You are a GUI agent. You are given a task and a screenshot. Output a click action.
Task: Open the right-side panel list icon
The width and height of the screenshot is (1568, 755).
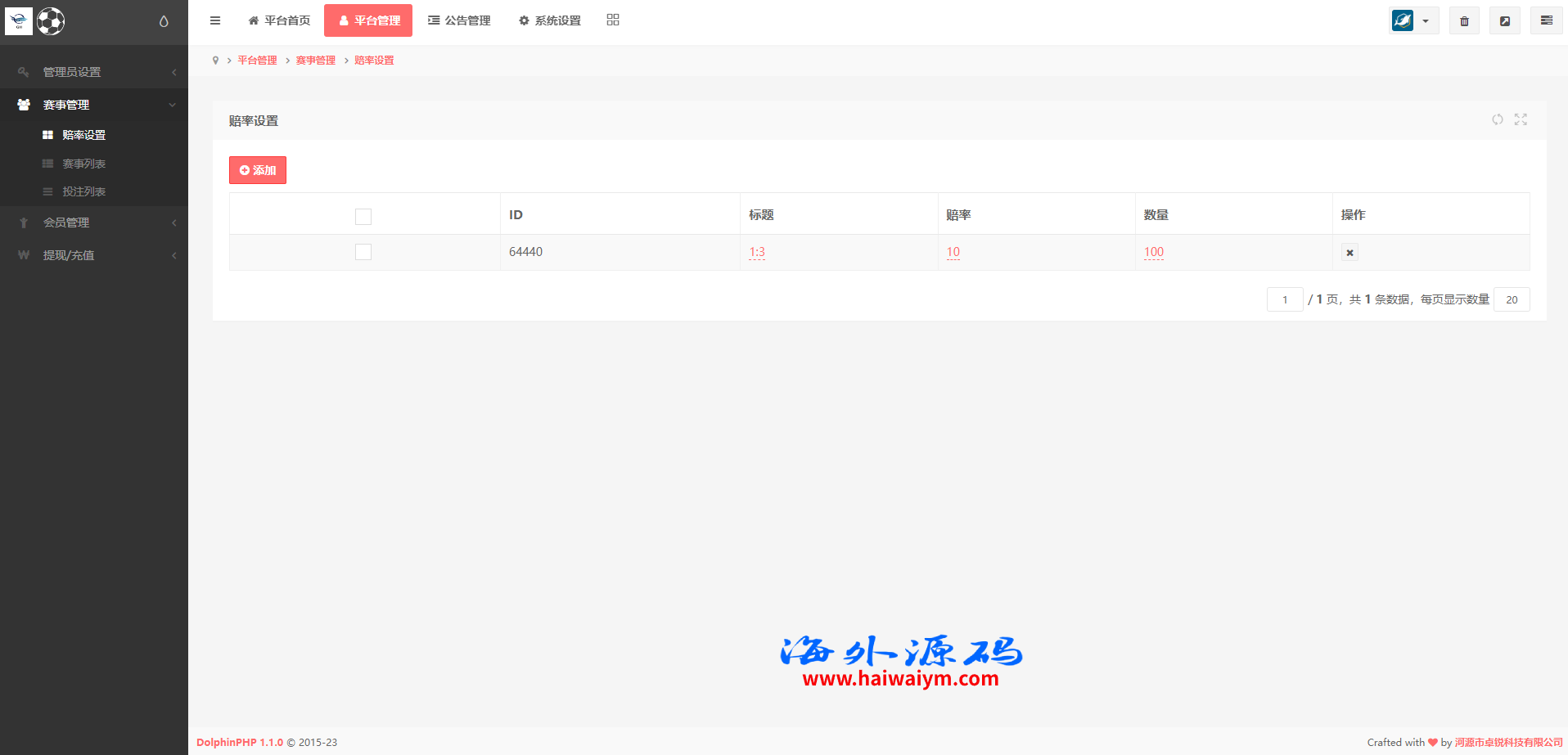pyautogui.click(x=1546, y=21)
